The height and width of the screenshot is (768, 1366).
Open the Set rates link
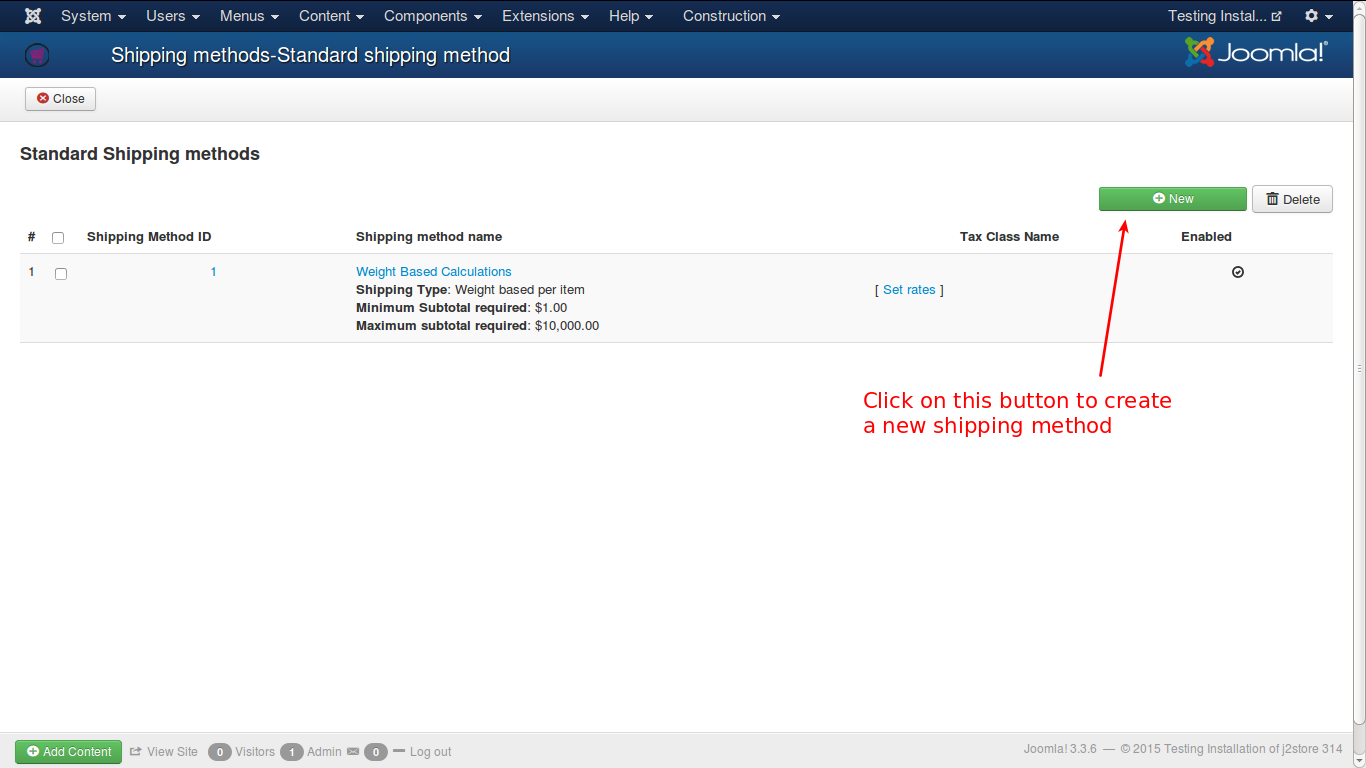pyautogui.click(x=909, y=290)
